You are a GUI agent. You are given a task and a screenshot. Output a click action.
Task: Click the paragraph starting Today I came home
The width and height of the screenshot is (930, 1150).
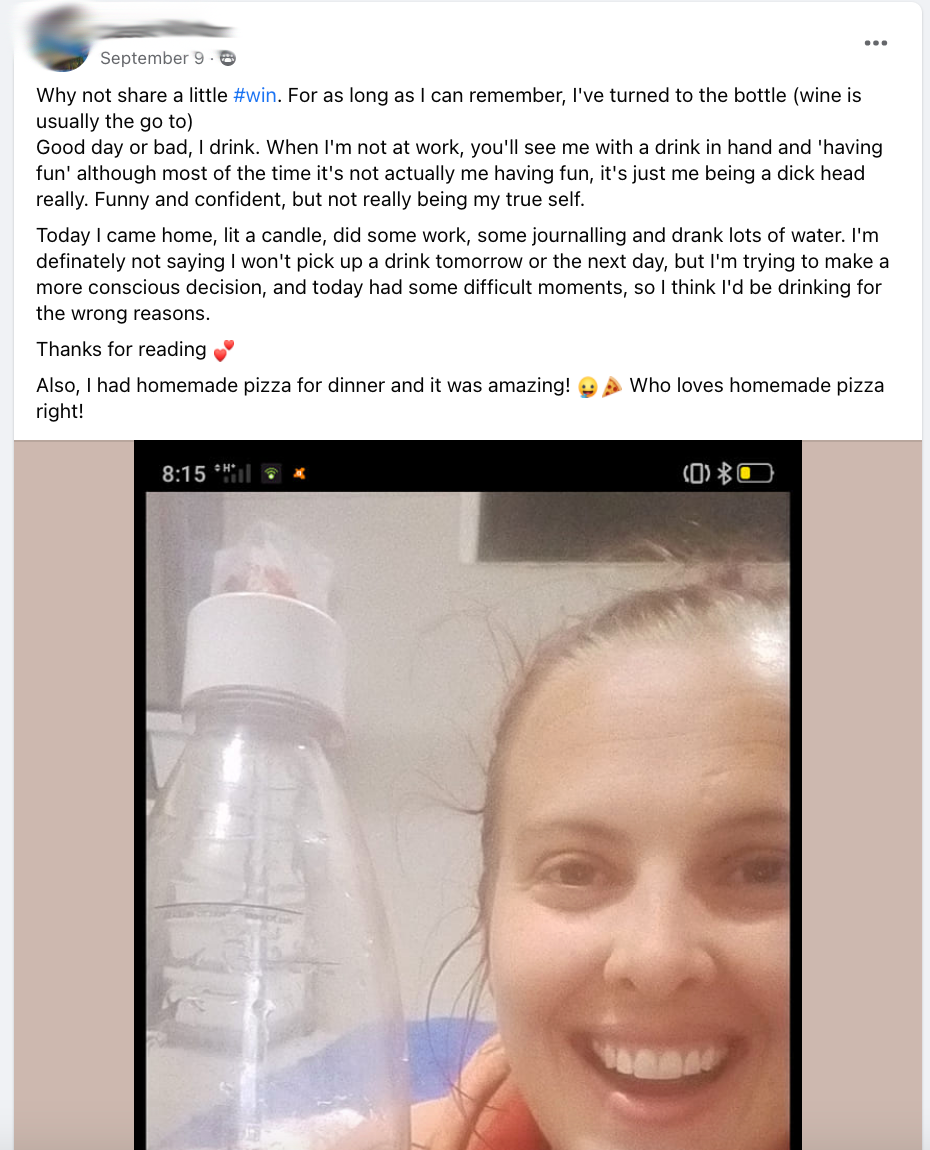pyautogui.click(x=462, y=274)
